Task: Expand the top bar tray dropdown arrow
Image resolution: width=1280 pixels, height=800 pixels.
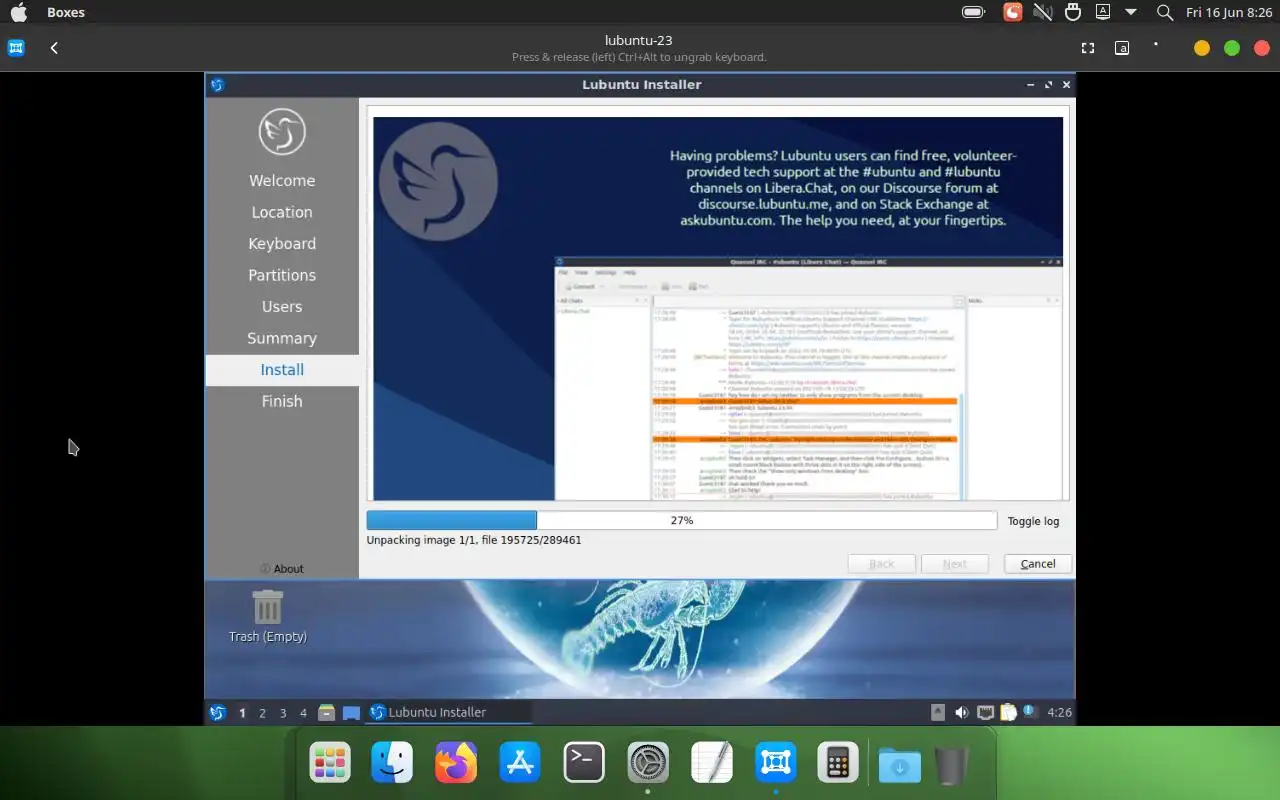Action: (1131, 12)
